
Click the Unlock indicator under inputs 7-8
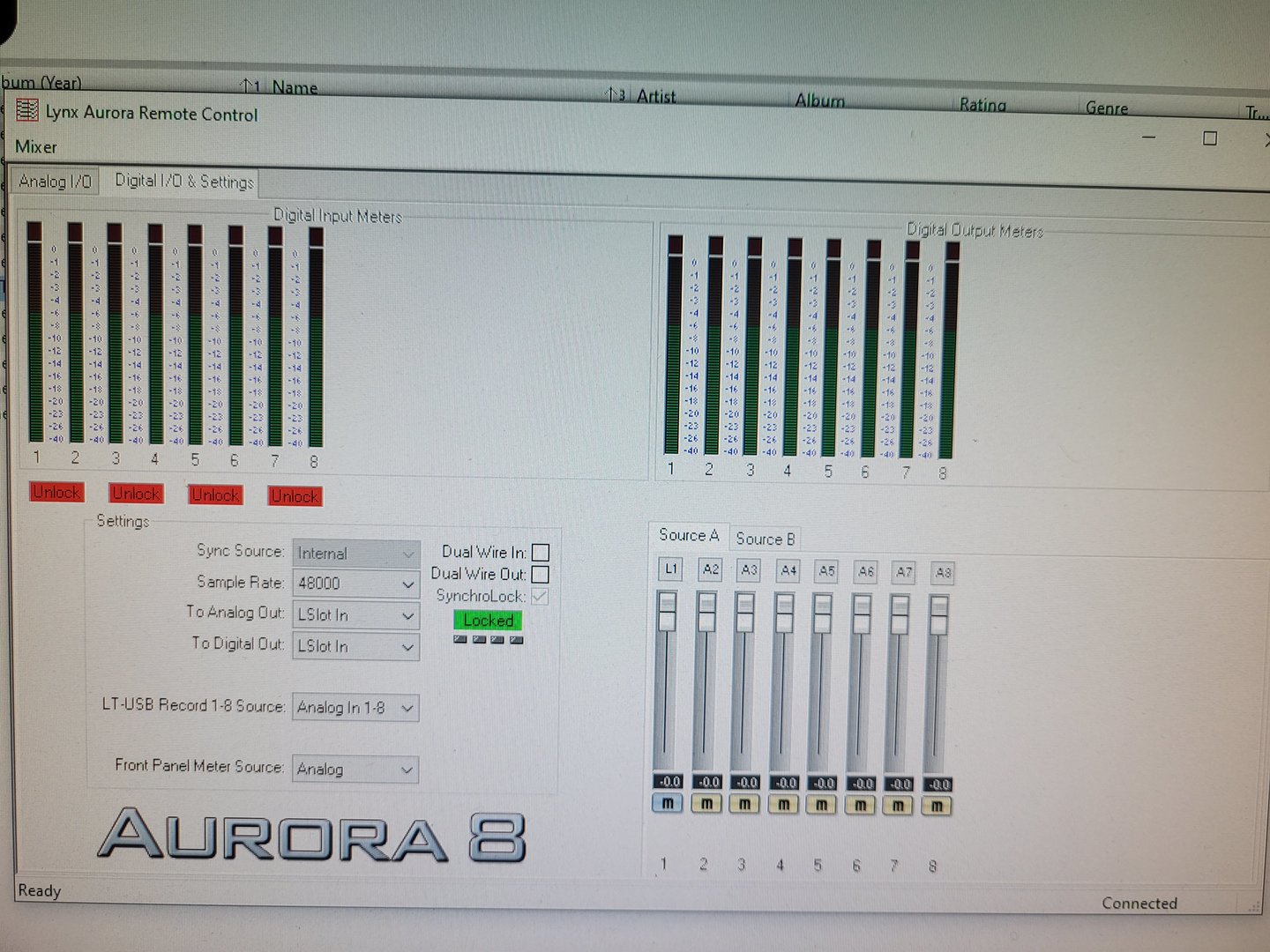(295, 496)
